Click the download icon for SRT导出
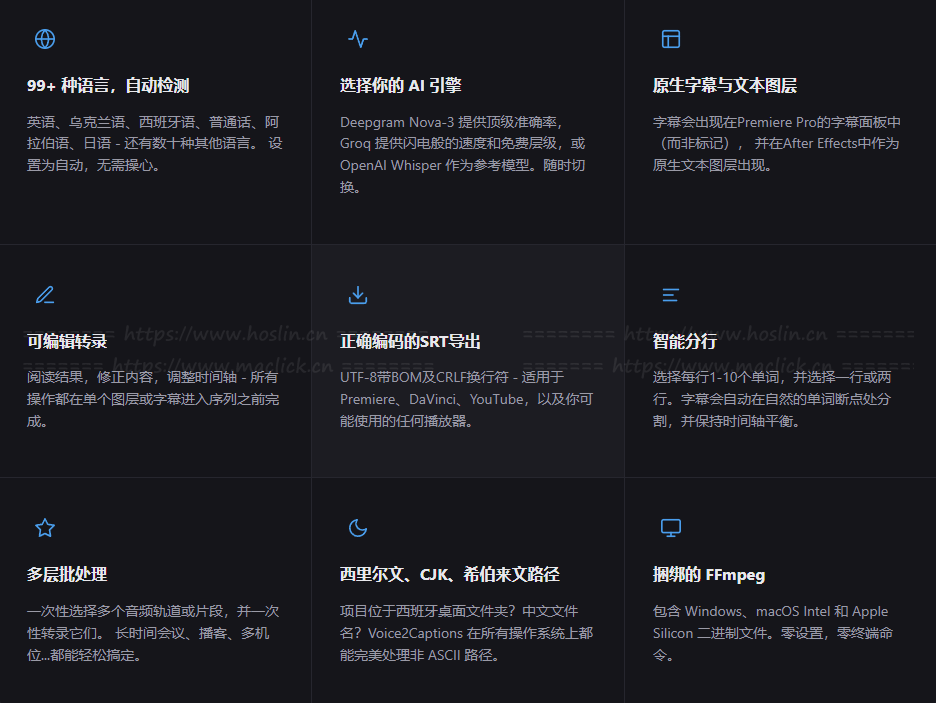Screen dimensions: 936x703 (x=358, y=295)
